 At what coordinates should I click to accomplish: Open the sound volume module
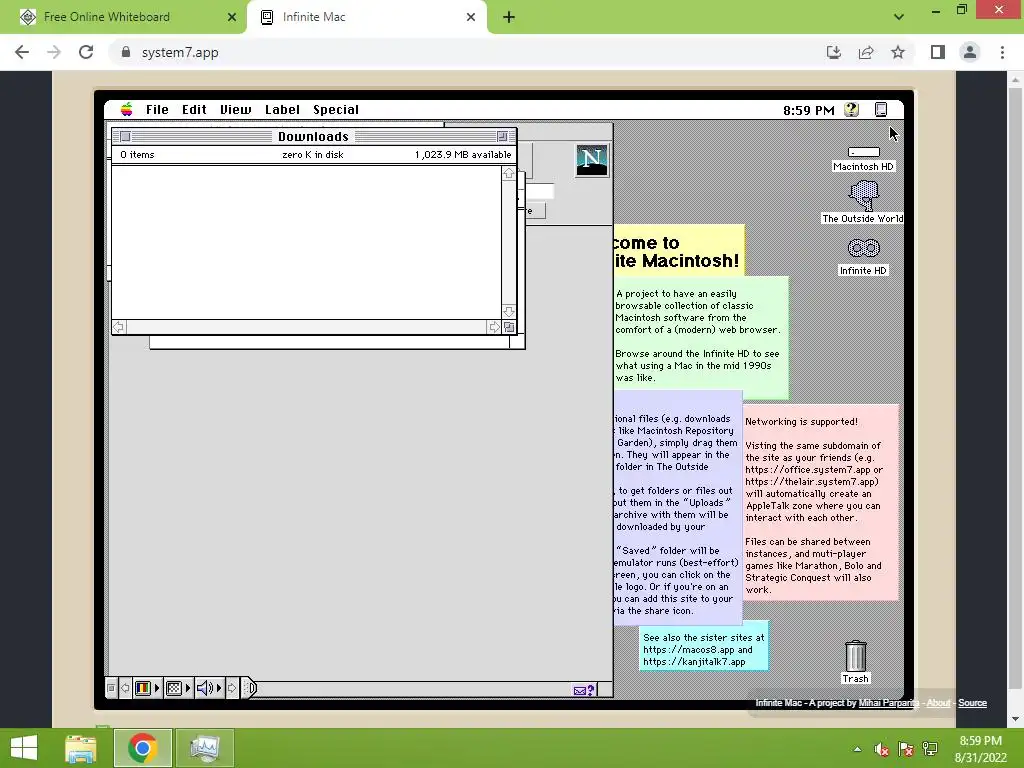[209, 688]
